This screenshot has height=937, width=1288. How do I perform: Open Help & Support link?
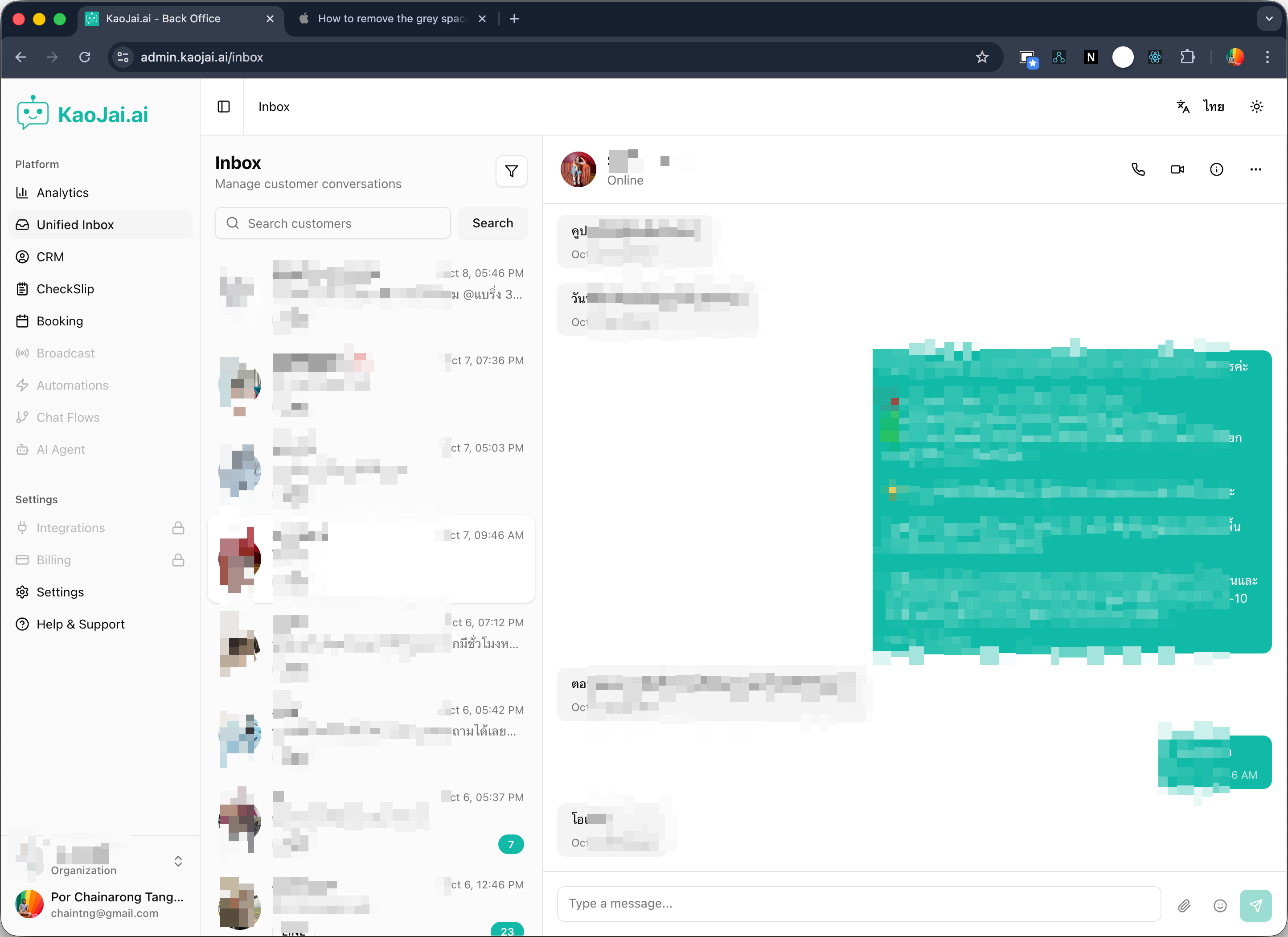pos(80,624)
